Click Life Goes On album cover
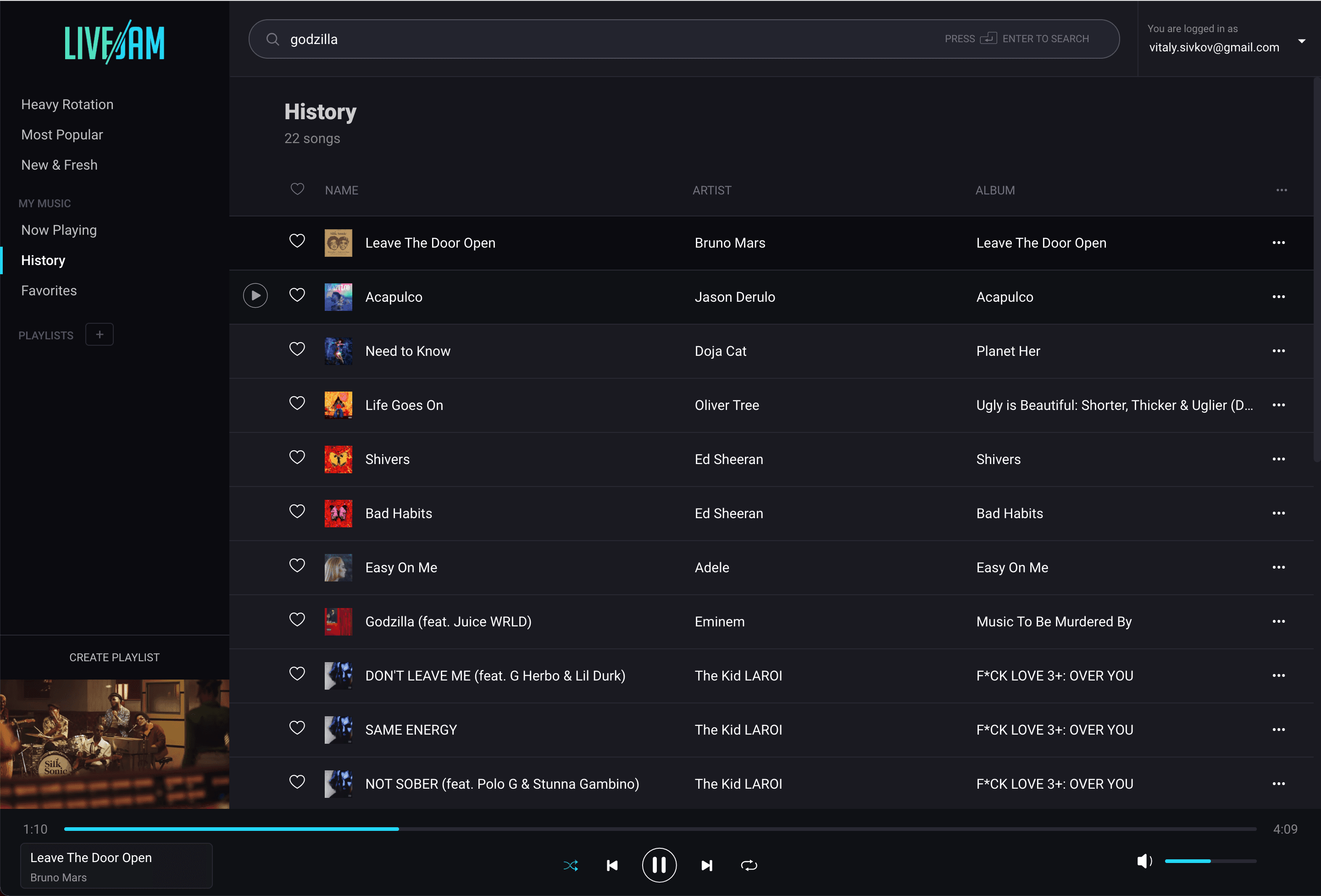 338,405
